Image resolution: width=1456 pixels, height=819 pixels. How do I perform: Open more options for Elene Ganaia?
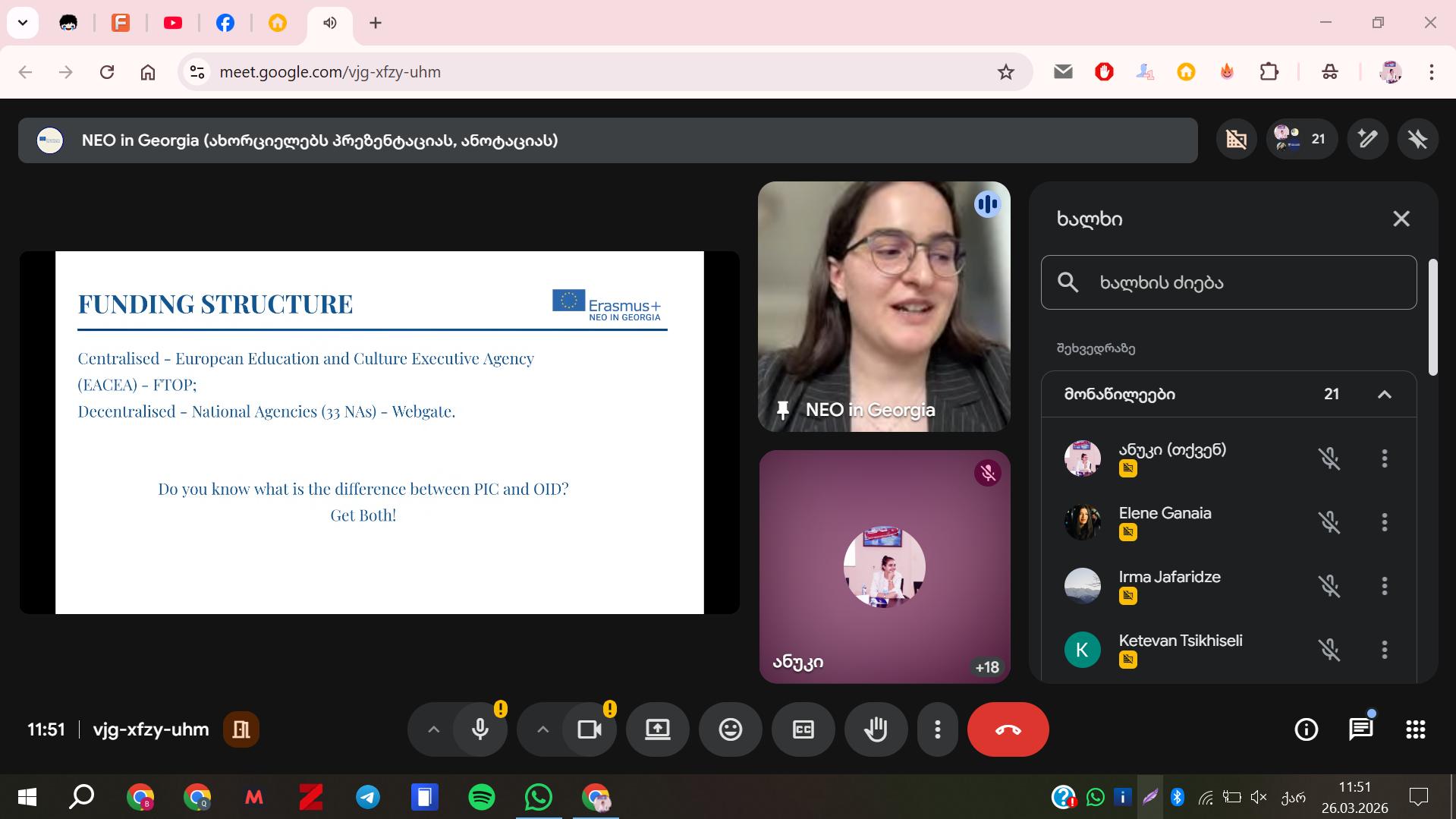1384,522
